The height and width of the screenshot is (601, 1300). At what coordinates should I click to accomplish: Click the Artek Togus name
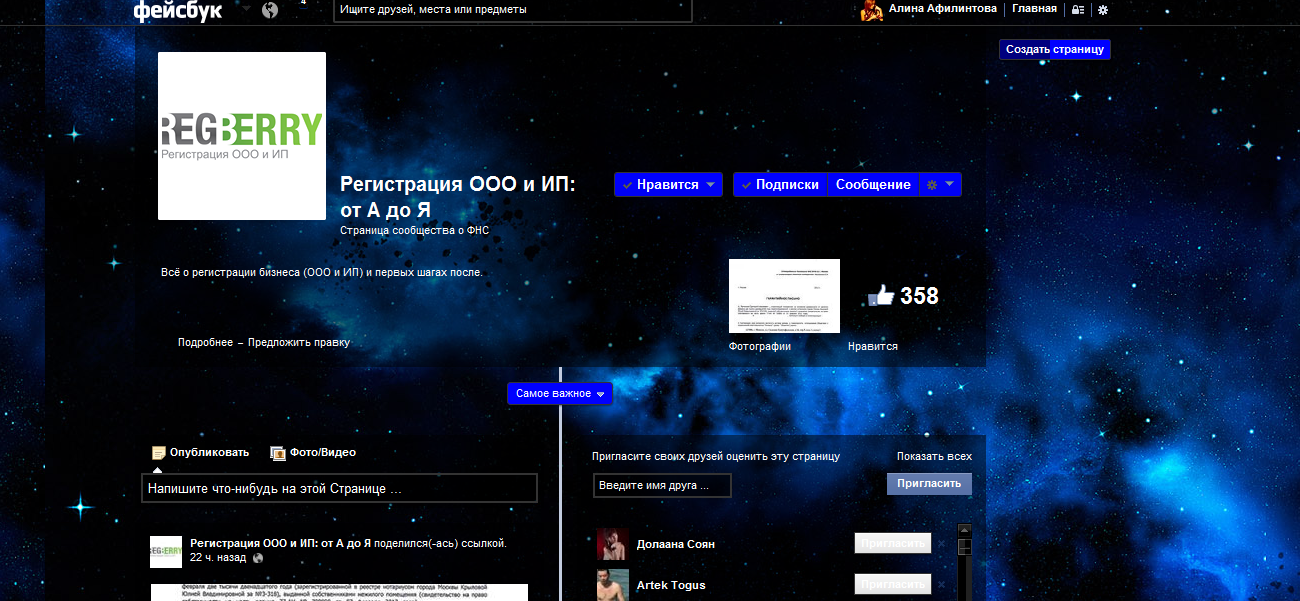pos(671,586)
